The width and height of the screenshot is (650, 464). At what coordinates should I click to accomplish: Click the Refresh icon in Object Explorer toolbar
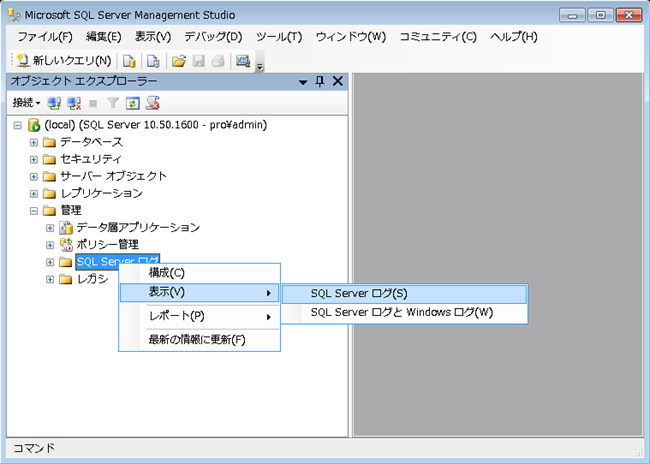click(x=133, y=103)
